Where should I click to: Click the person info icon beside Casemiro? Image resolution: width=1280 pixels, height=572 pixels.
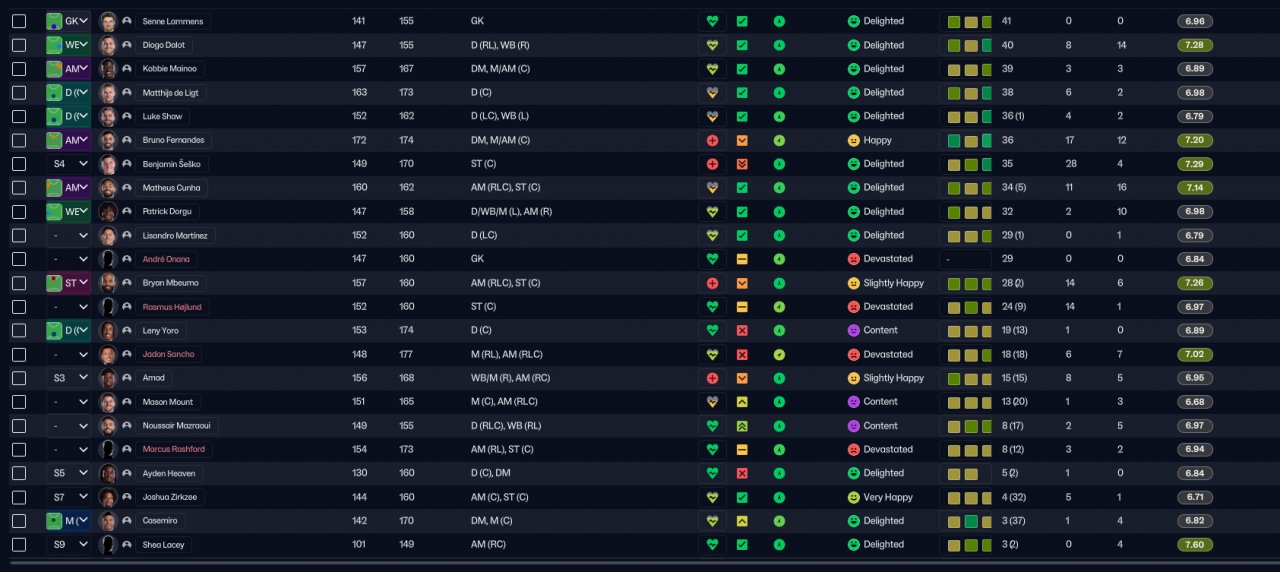(127, 521)
